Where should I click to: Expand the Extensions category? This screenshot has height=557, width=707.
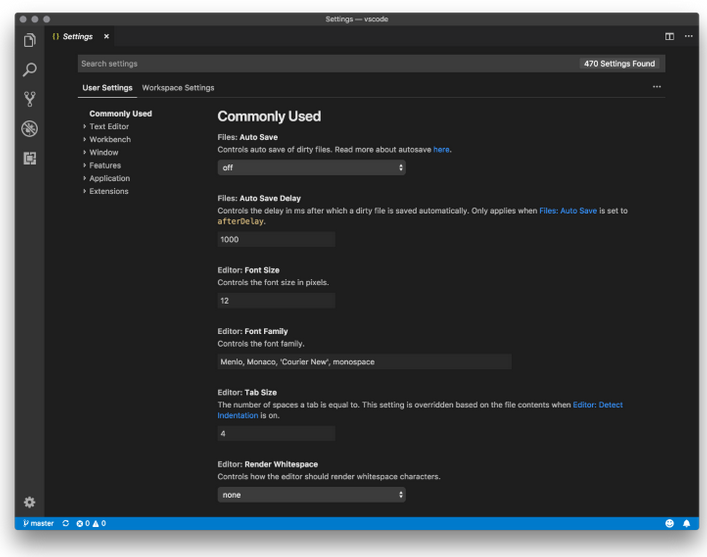coord(108,191)
